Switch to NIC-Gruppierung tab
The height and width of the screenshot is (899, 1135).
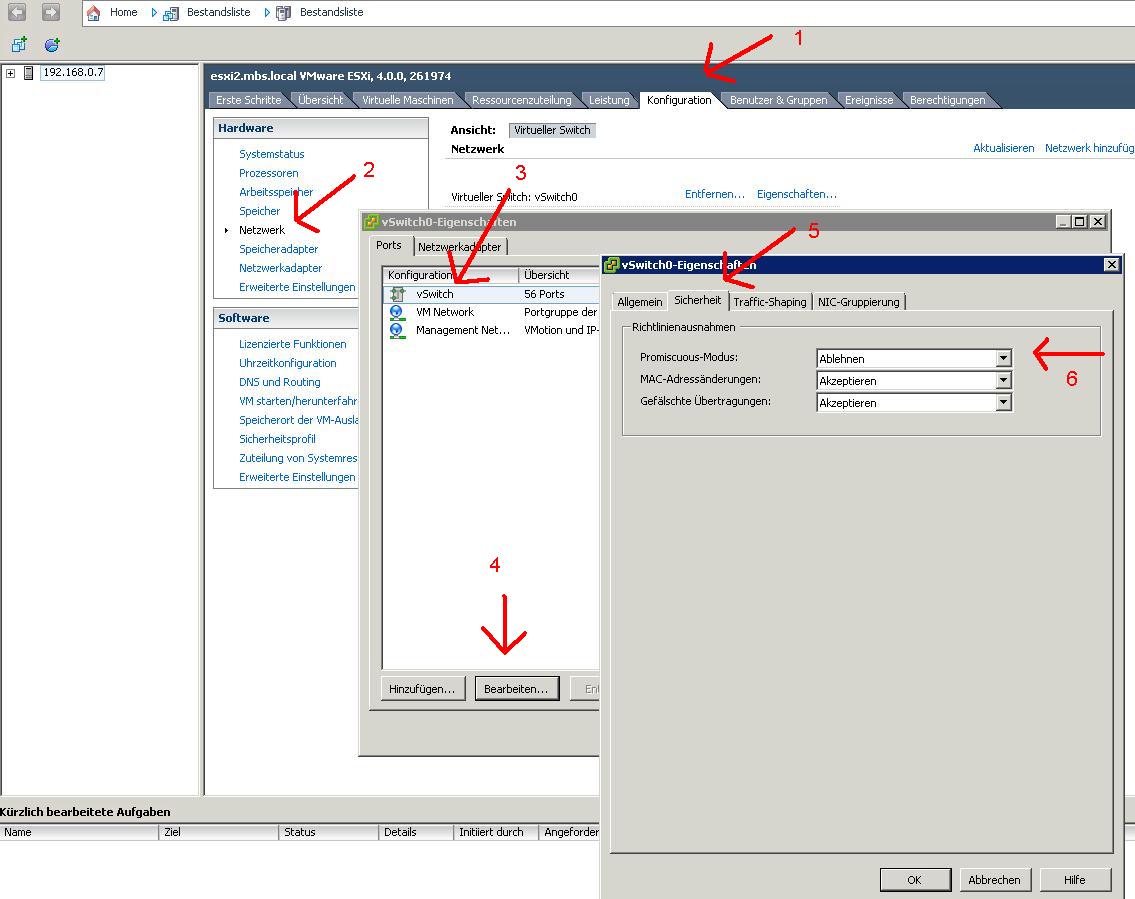(x=858, y=302)
